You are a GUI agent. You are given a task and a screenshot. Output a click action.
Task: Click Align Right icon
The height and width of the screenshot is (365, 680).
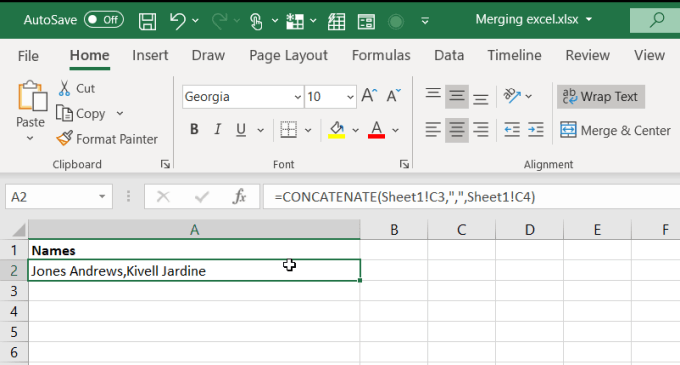pos(481,130)
